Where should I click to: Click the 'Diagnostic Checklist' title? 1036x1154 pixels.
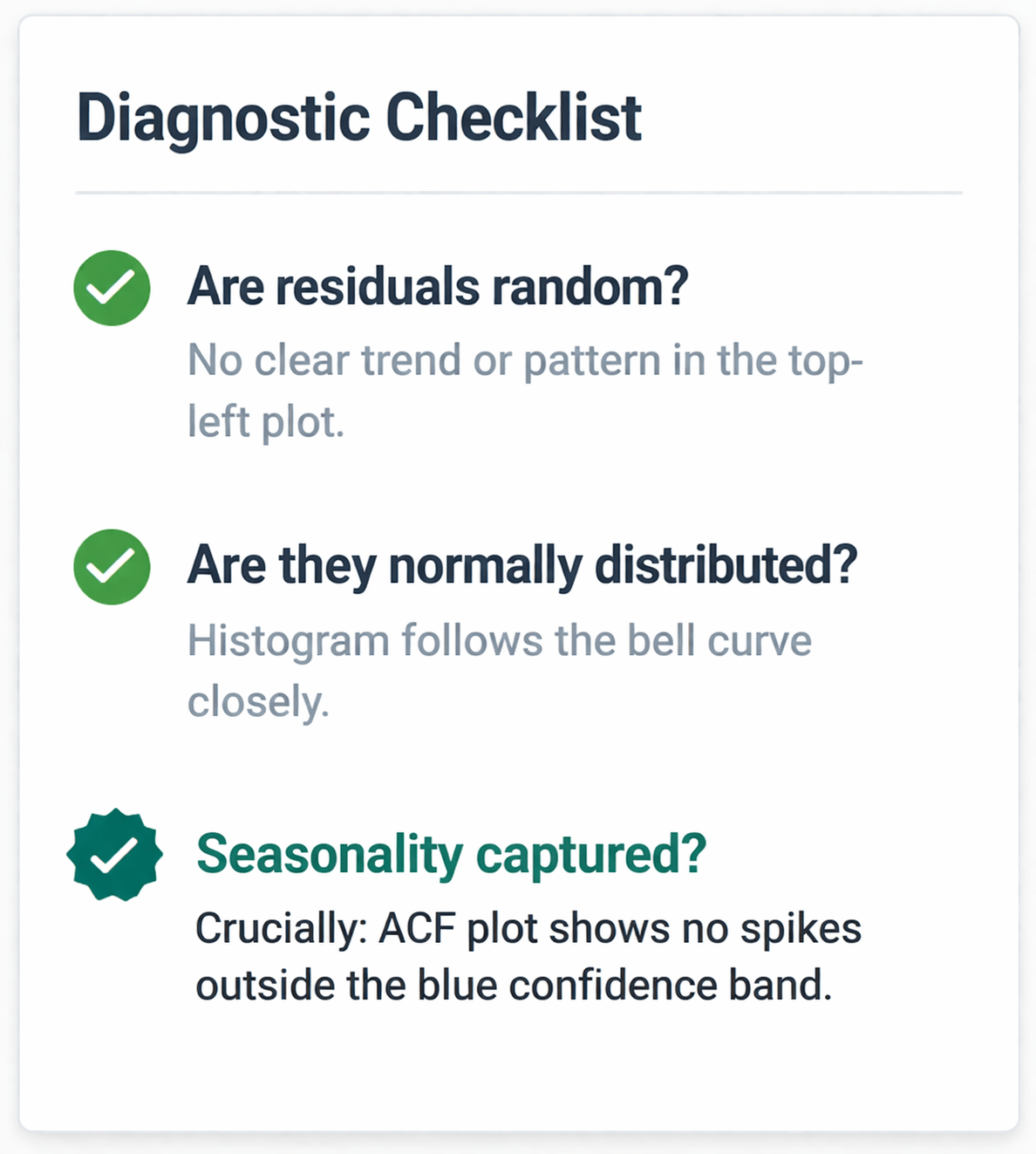(359, 118)
